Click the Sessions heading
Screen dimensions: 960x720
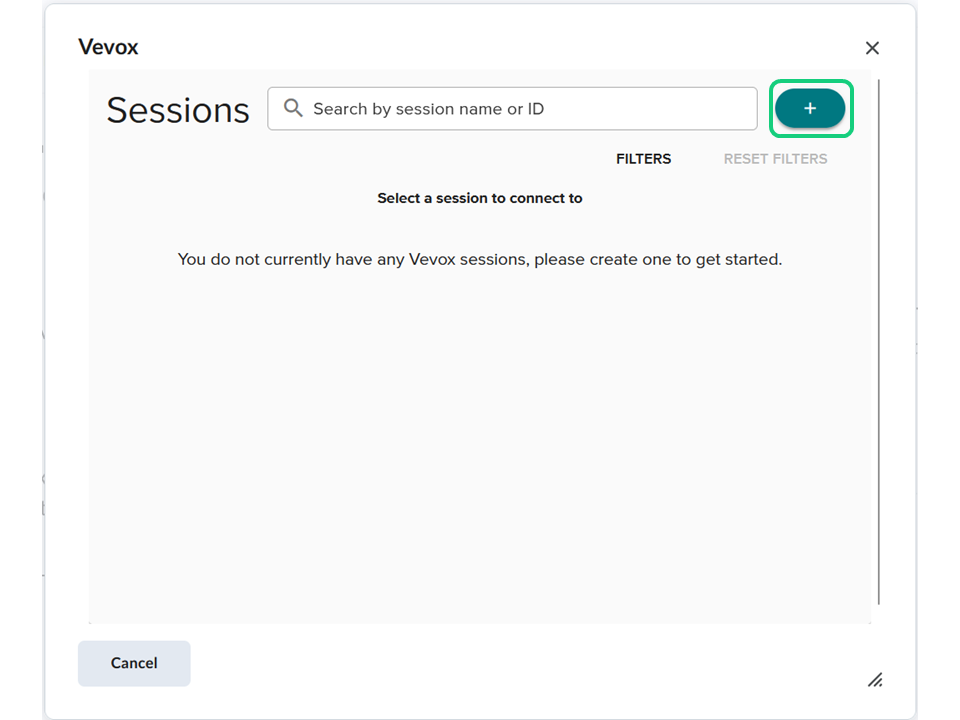(178, 110)
